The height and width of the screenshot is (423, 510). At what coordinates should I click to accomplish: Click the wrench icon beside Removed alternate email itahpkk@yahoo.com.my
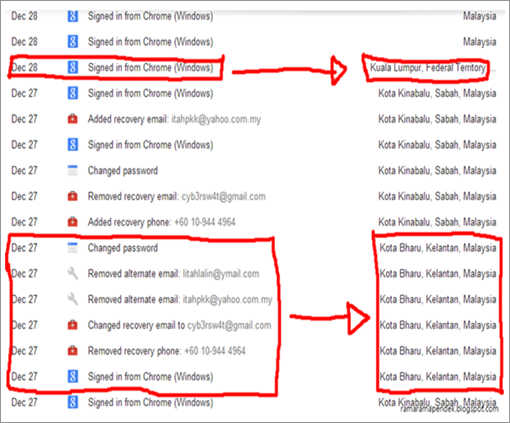click(73, 299)
